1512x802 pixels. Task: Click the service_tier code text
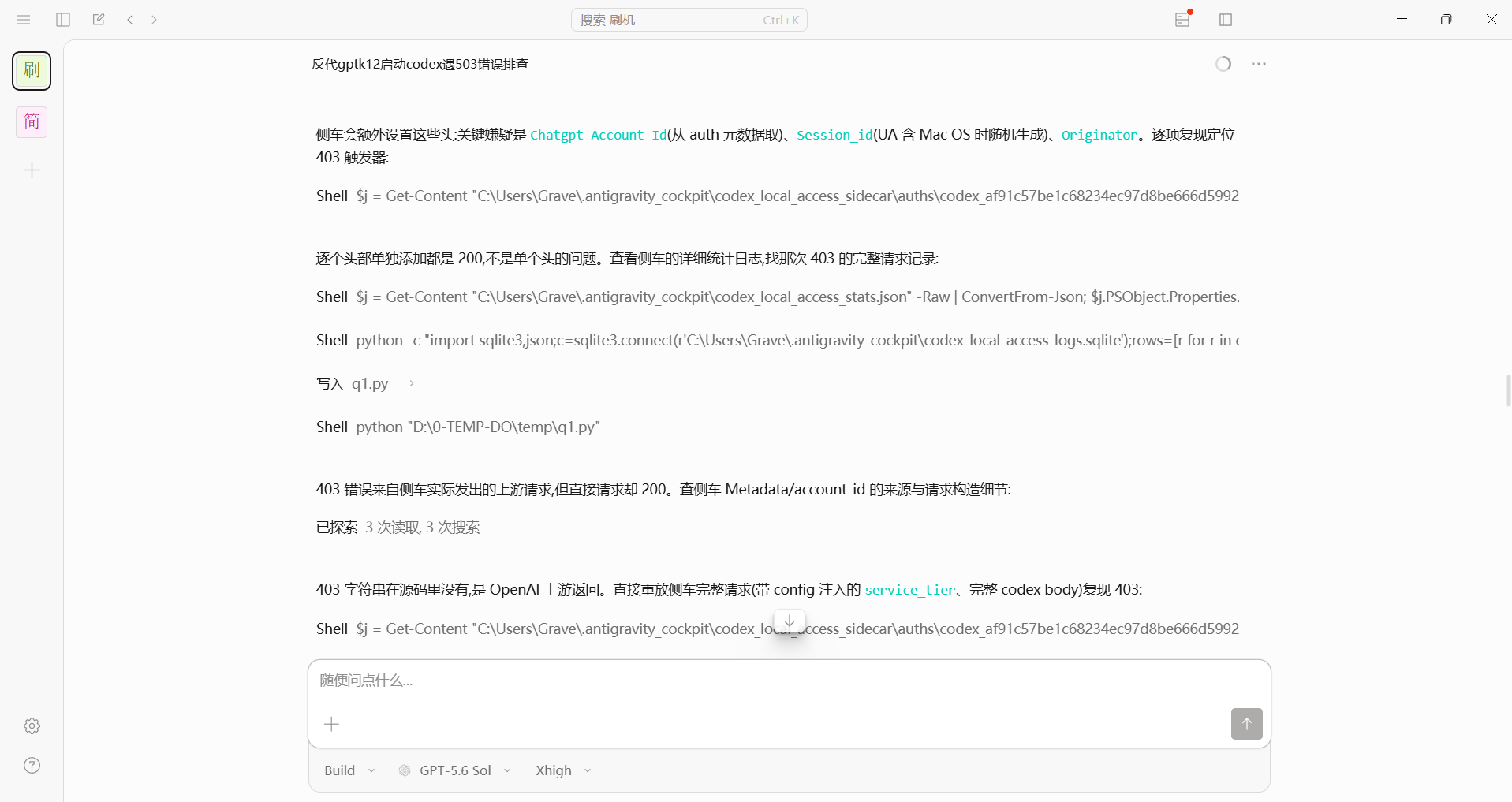coord(910,590)
